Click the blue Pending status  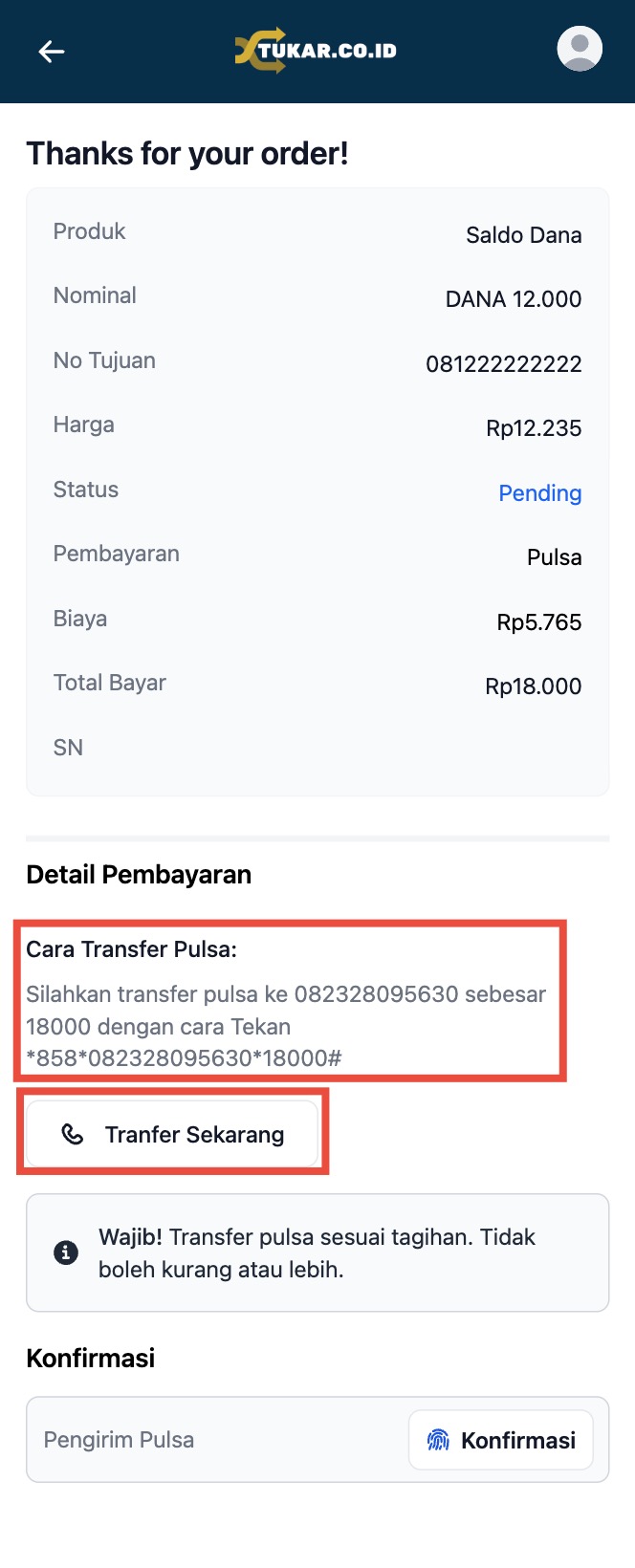(539, 493)
